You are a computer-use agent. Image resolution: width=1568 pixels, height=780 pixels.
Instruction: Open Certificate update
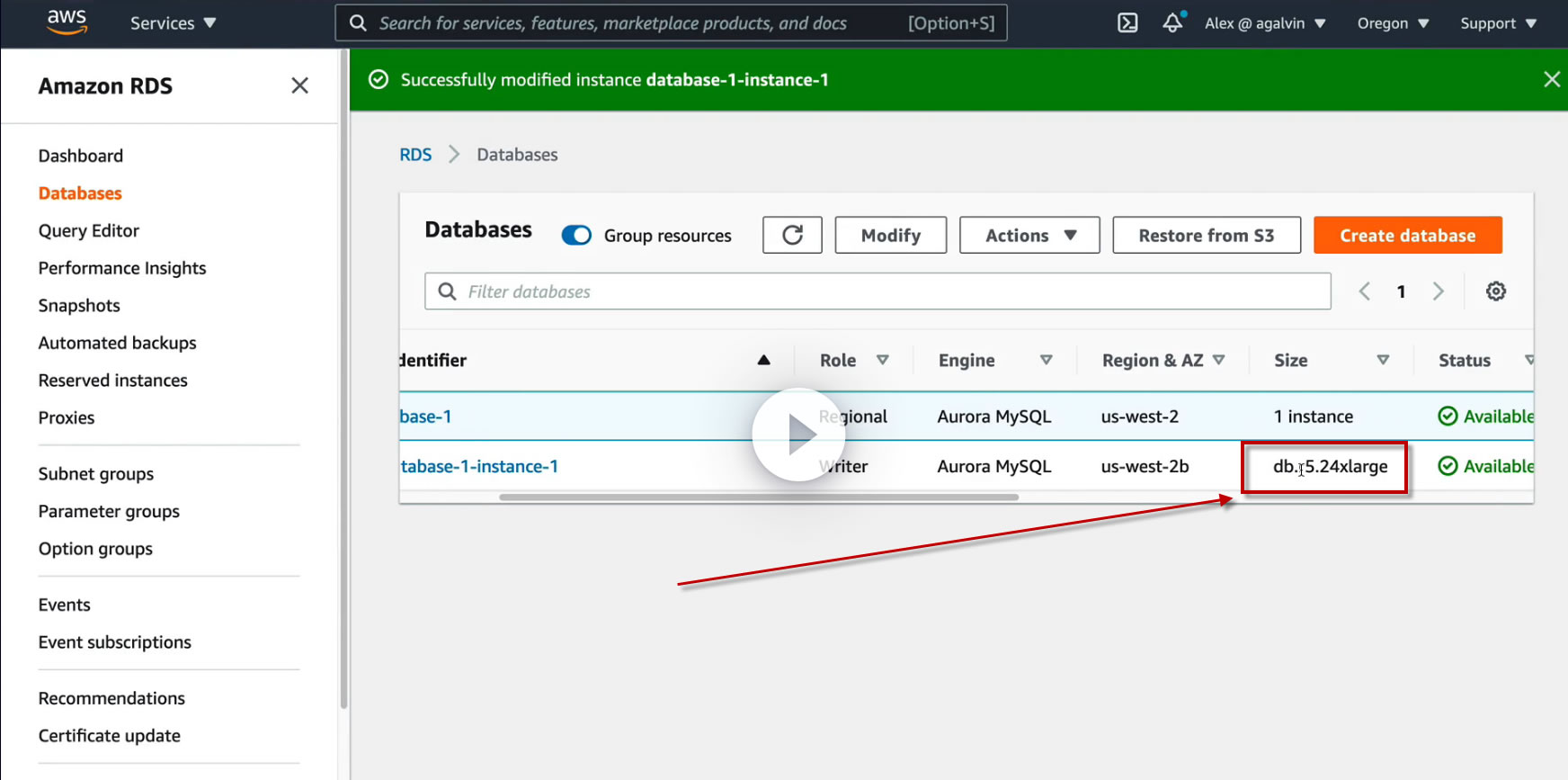[x=110, y=736]
